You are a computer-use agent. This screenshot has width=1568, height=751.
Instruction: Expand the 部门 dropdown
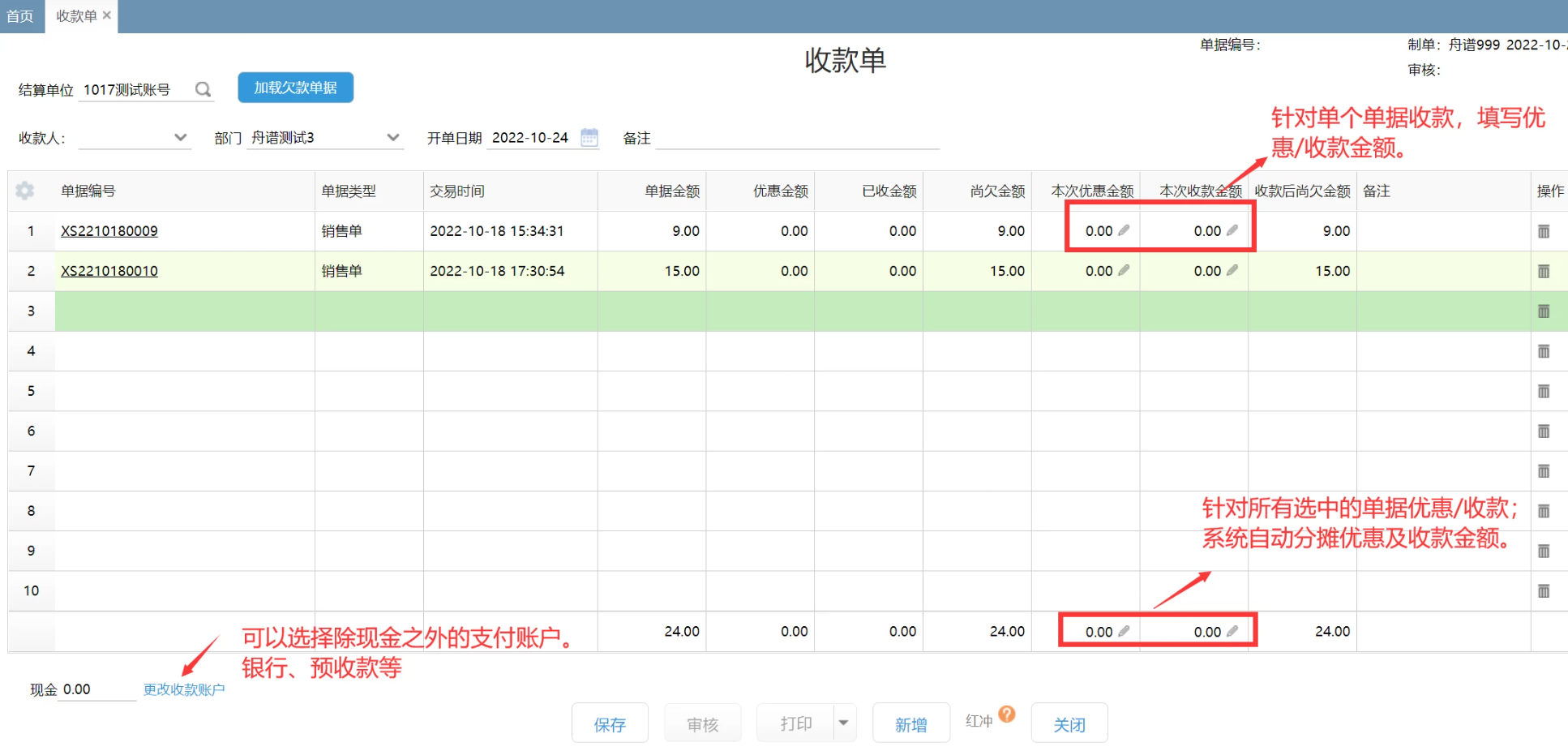[393, 137]
